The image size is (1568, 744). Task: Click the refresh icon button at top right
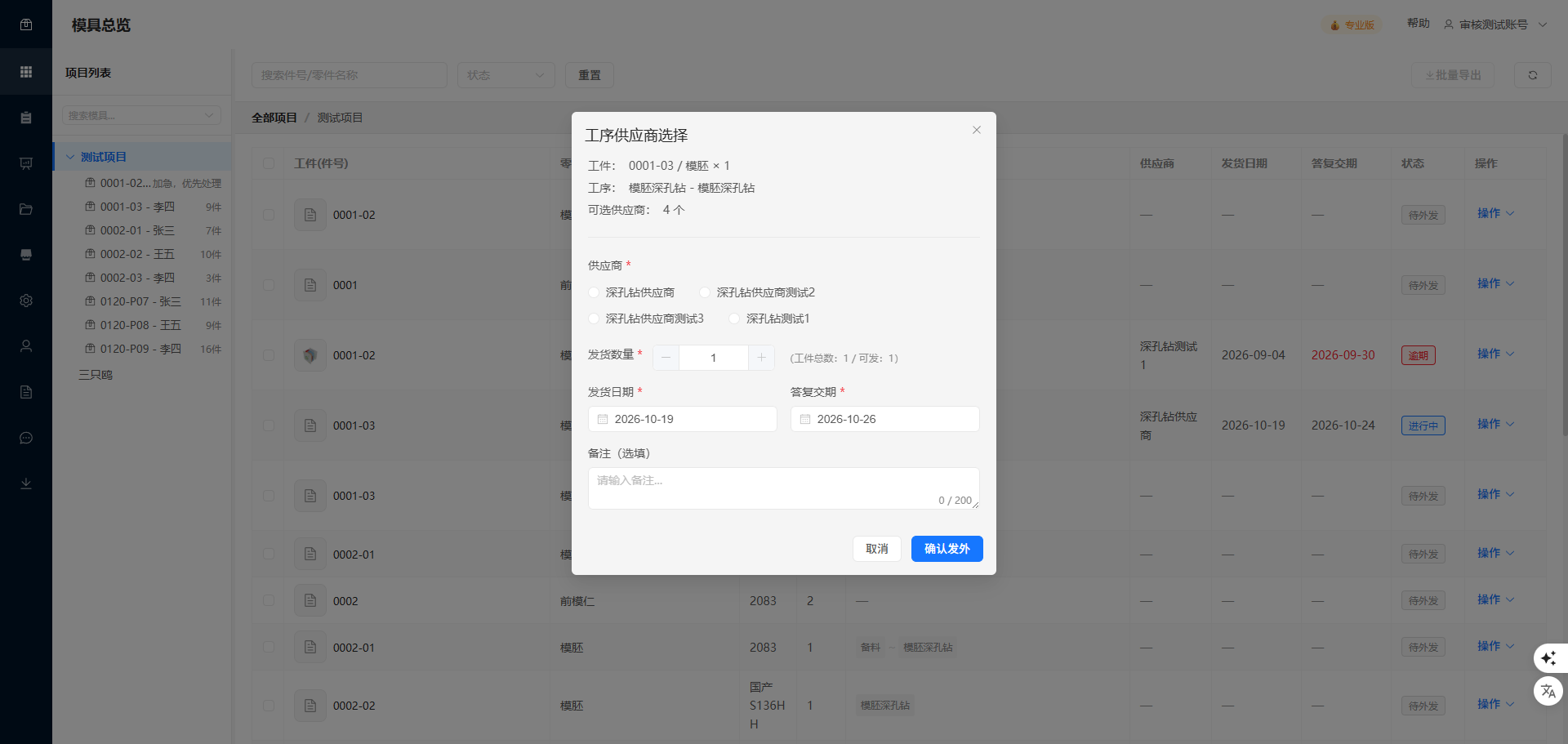coord(1533,75)
